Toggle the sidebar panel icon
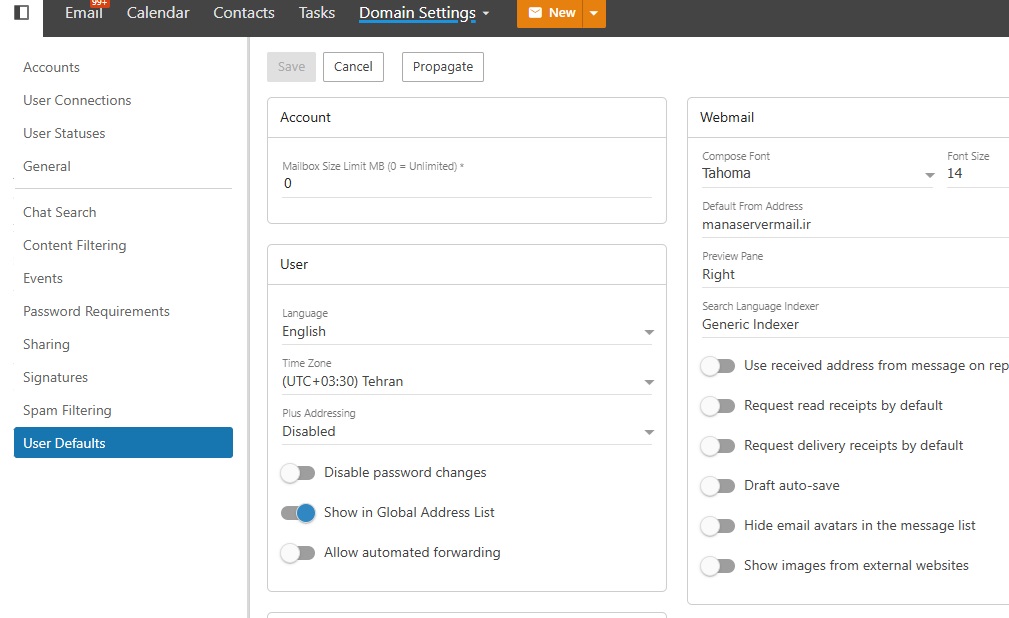 [21, 12]
